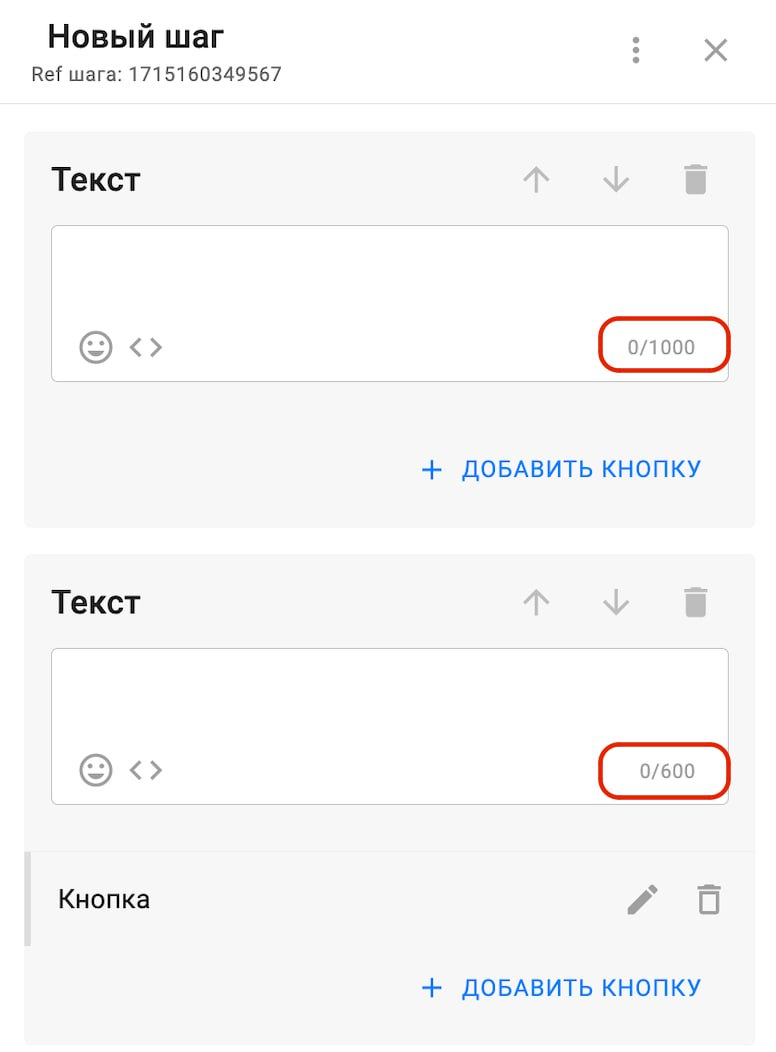Insert variable code in second text field

[146, 770]
